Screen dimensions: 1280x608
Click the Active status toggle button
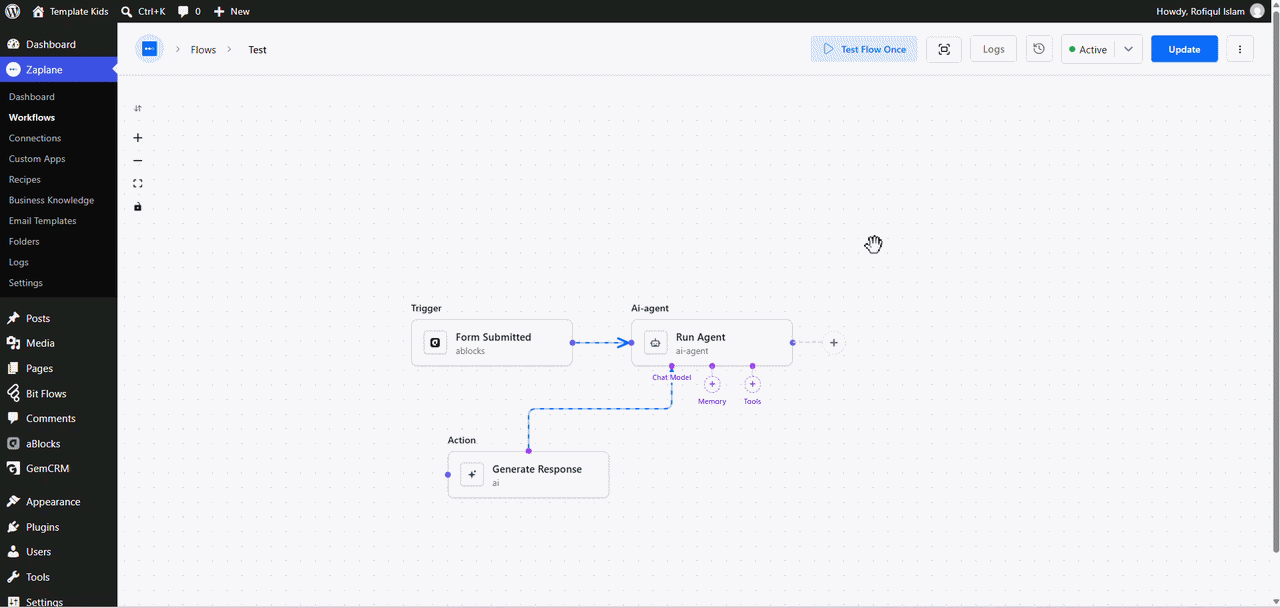(x=1088, y=49)
